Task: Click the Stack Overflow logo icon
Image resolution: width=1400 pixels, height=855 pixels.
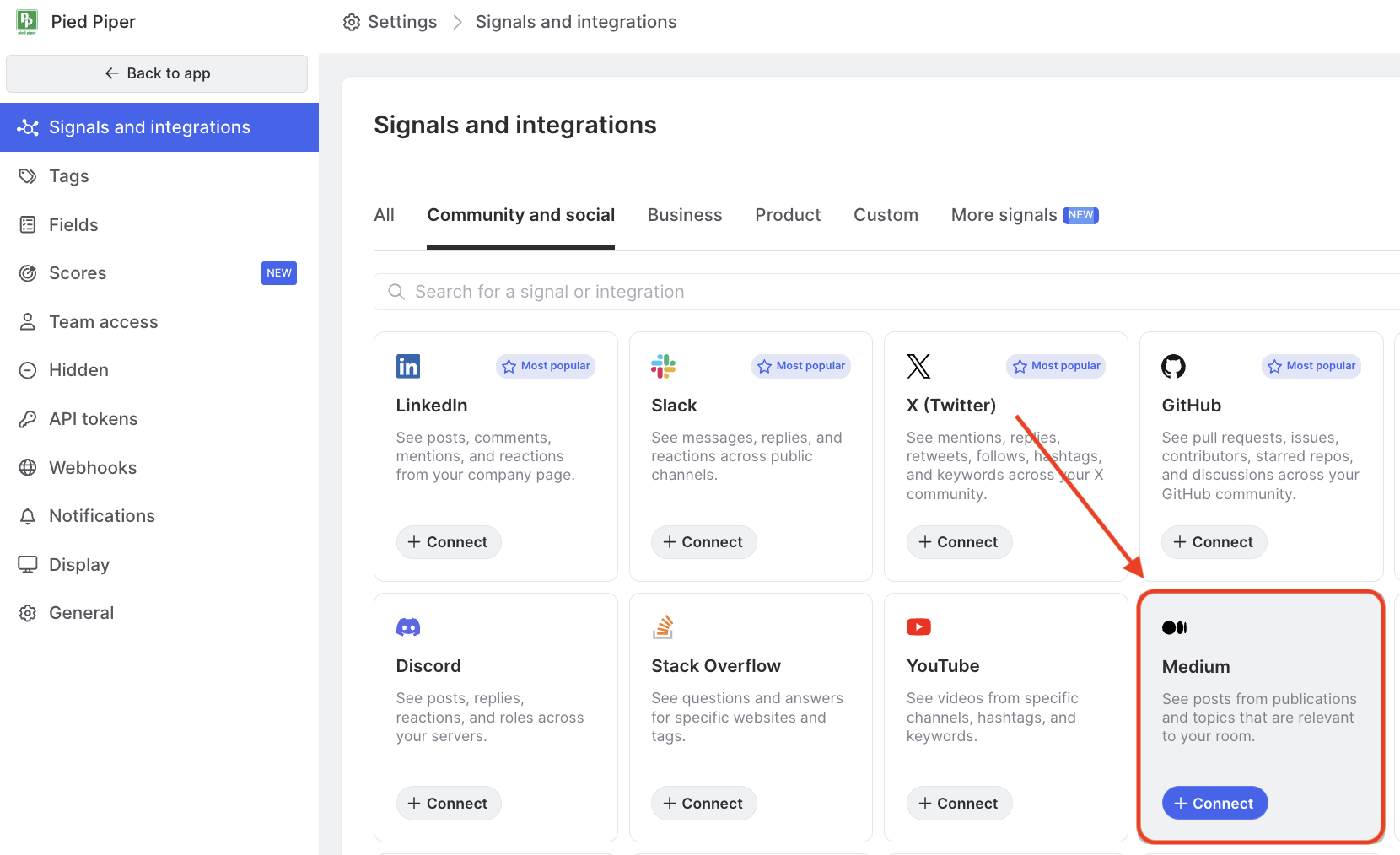Action: [x=663, y=627]
